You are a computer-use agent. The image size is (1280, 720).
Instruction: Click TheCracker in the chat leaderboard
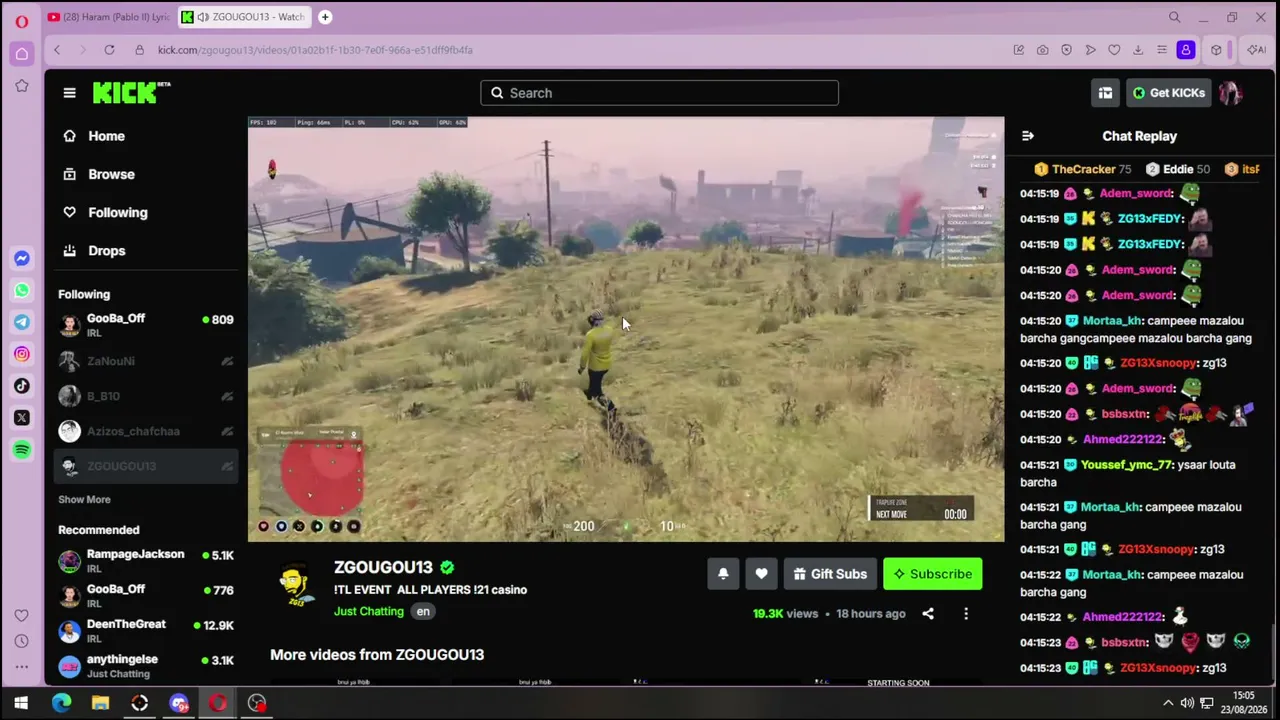pos(1083,170)
